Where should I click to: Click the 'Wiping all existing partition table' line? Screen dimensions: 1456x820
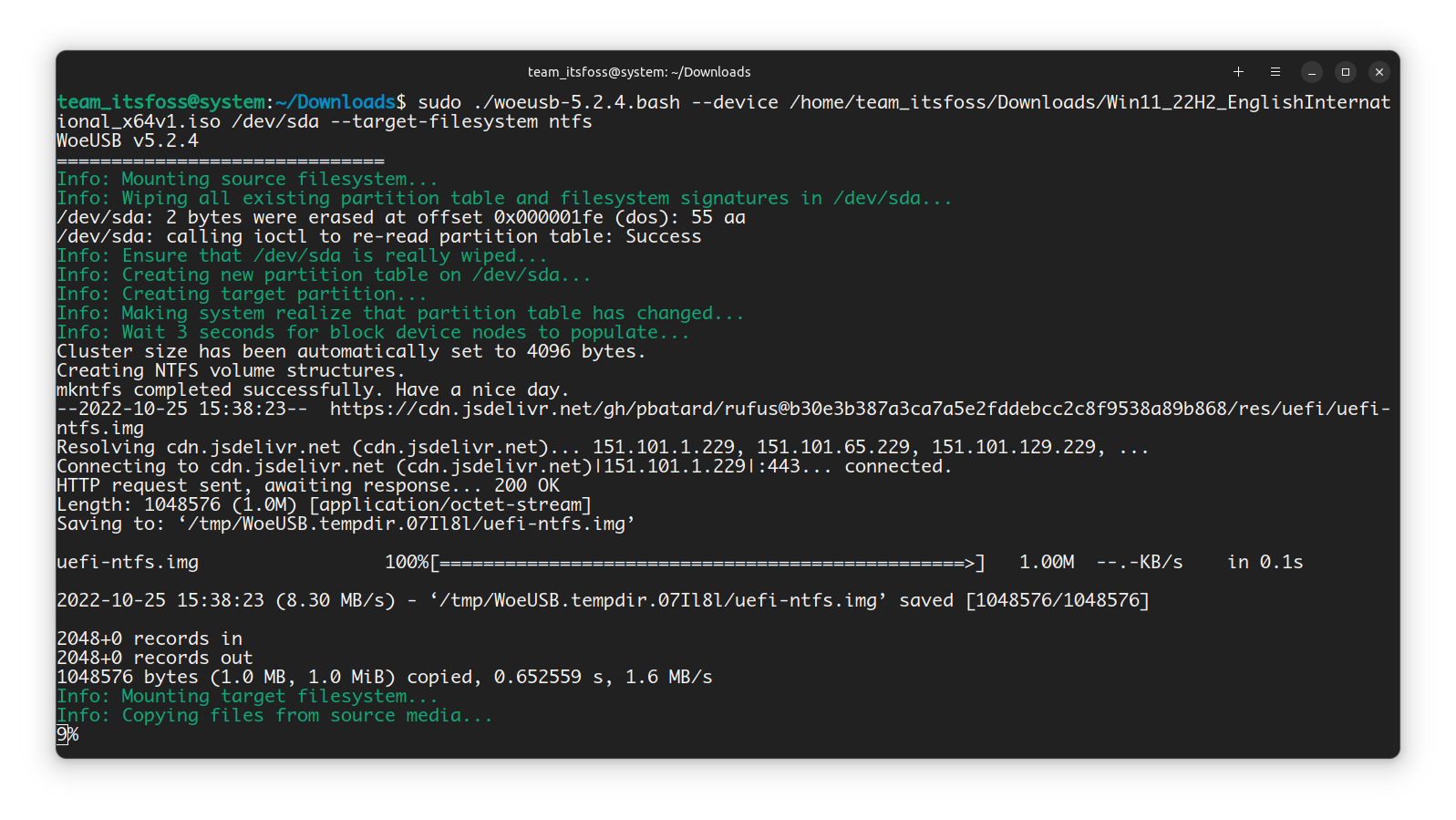504,198
